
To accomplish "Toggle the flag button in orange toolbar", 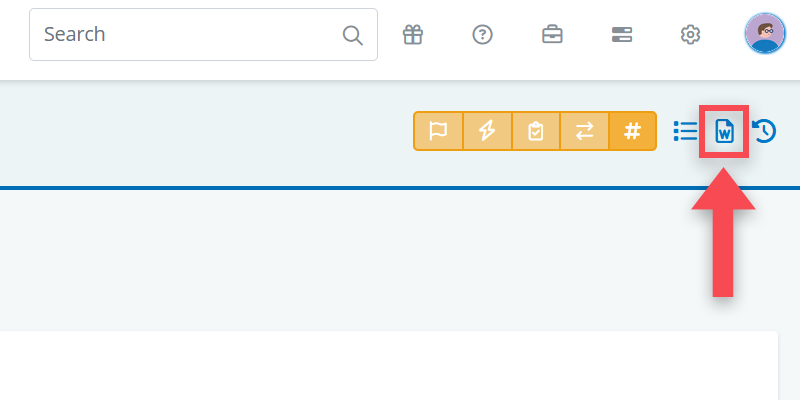I will coord(438,131).
